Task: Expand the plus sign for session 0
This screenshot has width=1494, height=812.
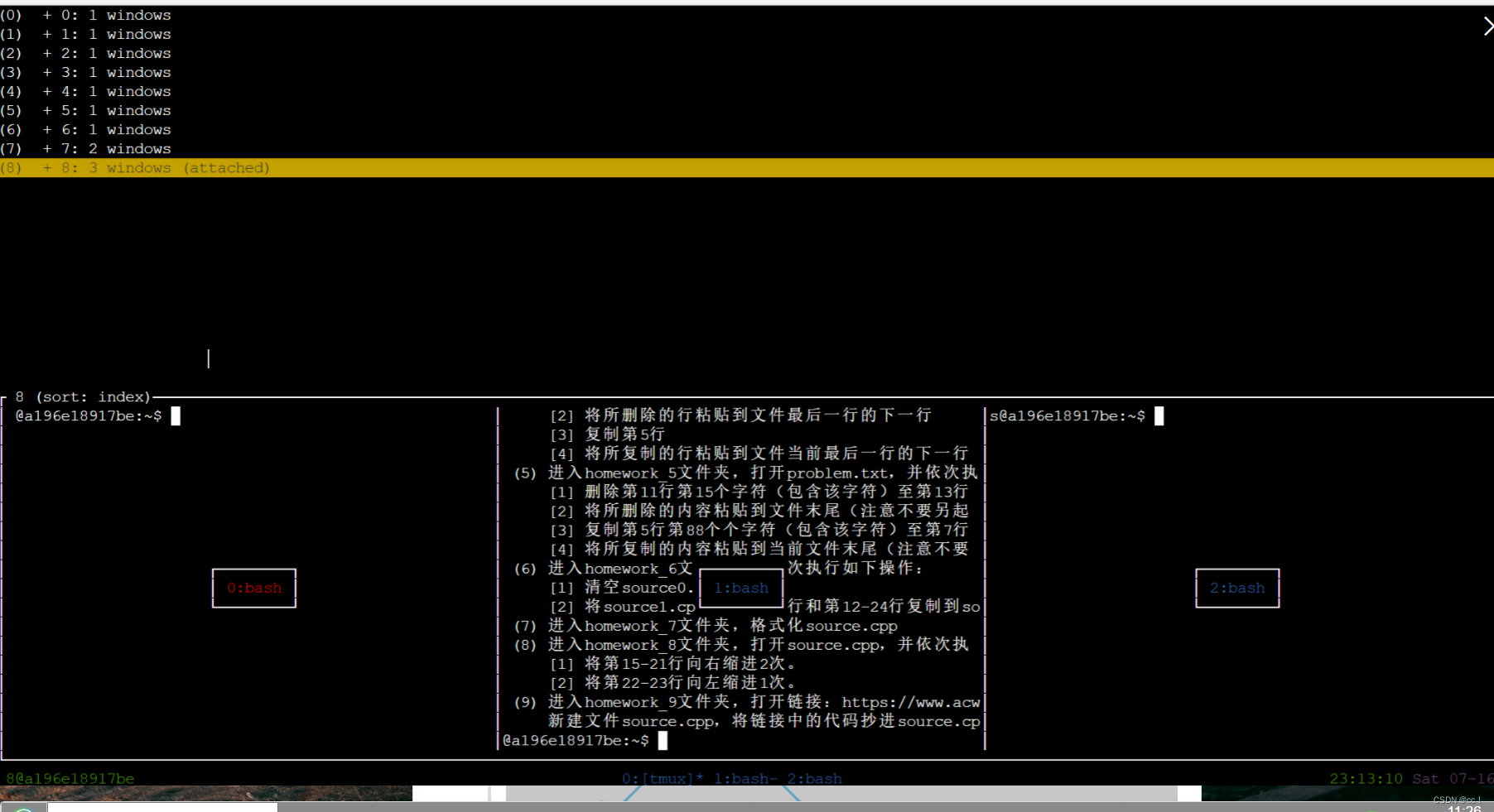Action: click(47, 15)
